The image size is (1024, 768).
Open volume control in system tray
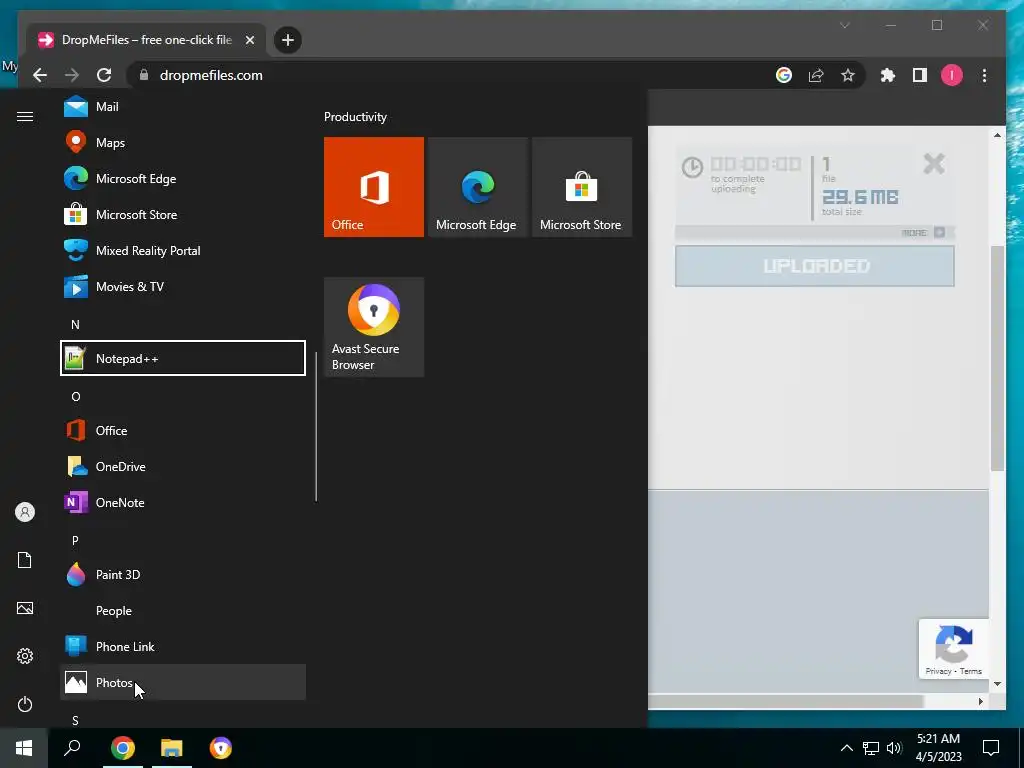pyautogui.click(x=894, y=748)
